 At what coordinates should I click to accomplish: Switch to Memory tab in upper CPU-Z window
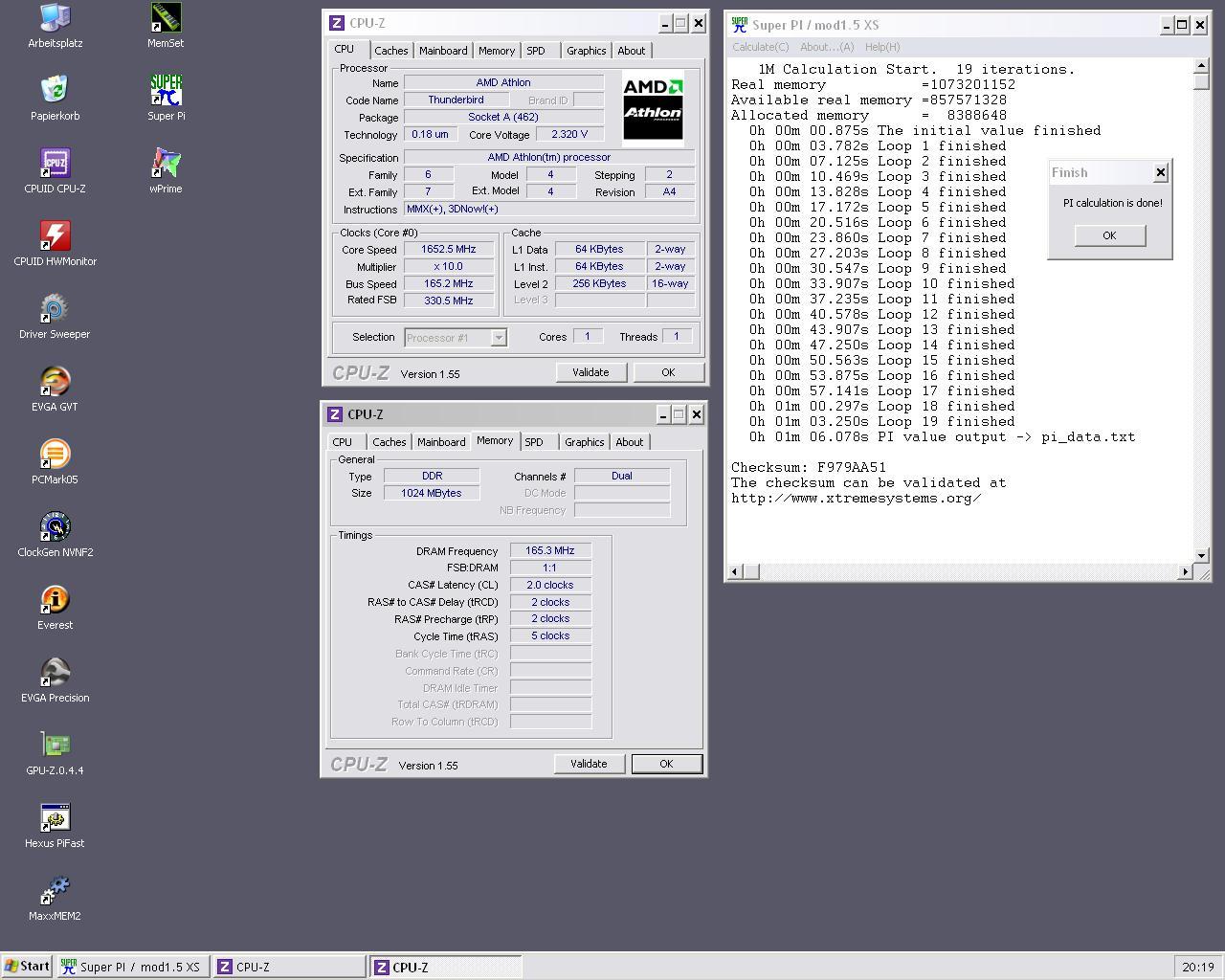(496, 51)
